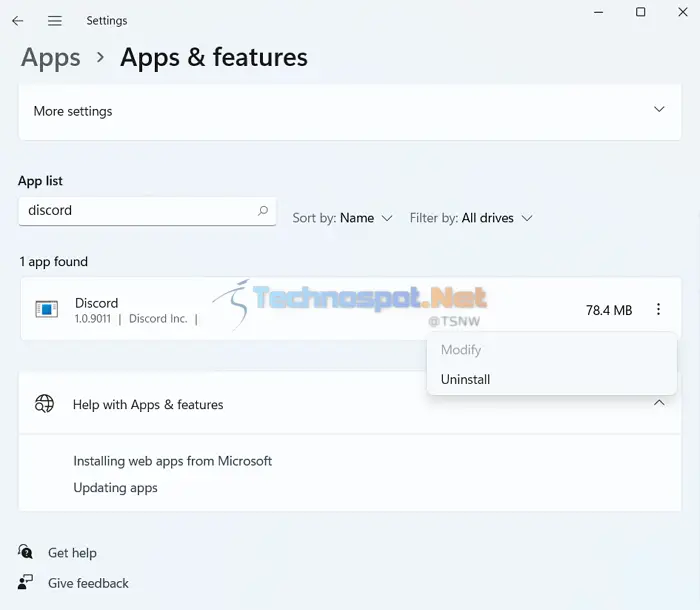Click the search magnifier icon
Image resolution: width=700 pixels, height=610 pixels.
(263, 210)
